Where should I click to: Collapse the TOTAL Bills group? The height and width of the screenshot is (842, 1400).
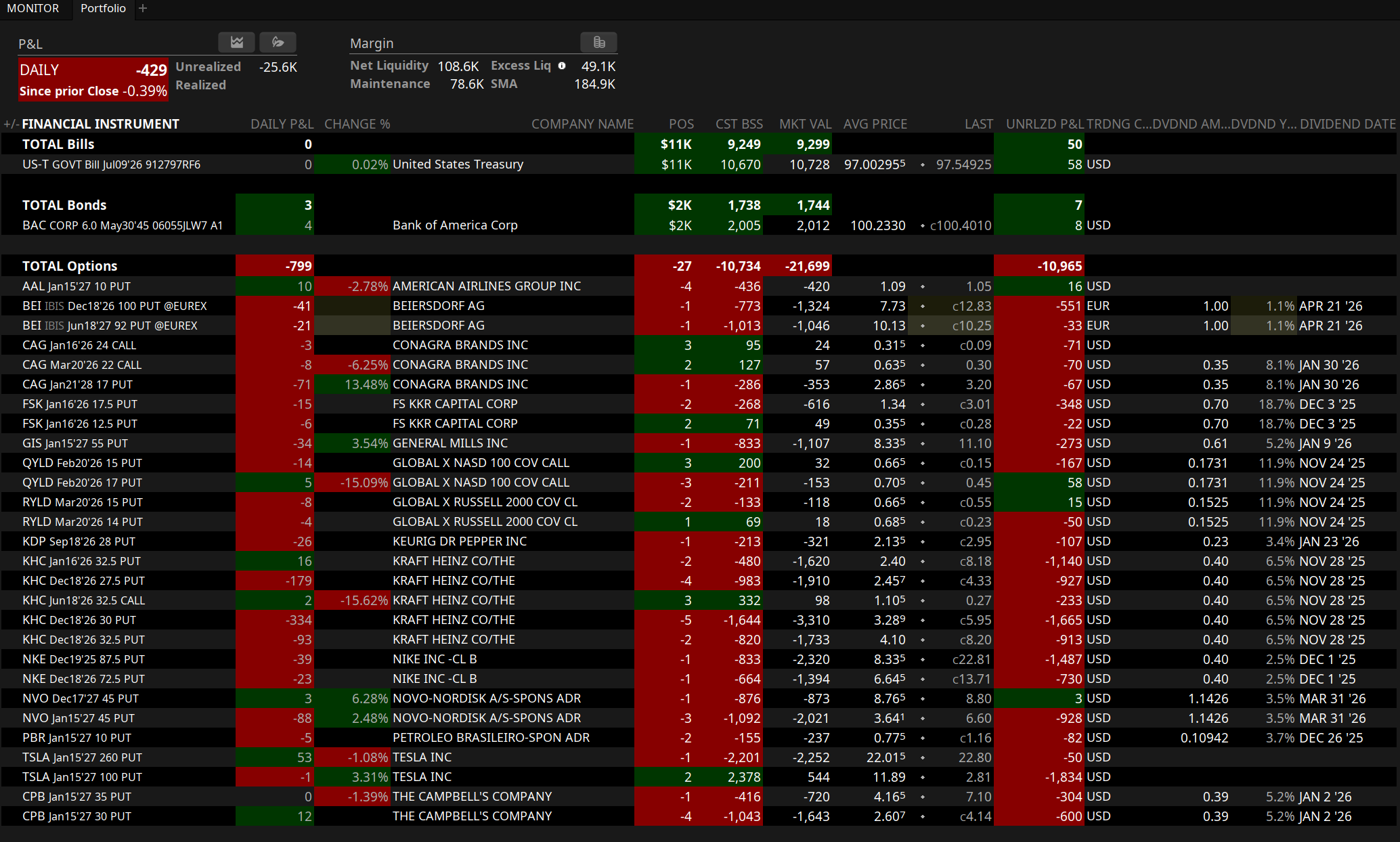click(x=58, y=144)
